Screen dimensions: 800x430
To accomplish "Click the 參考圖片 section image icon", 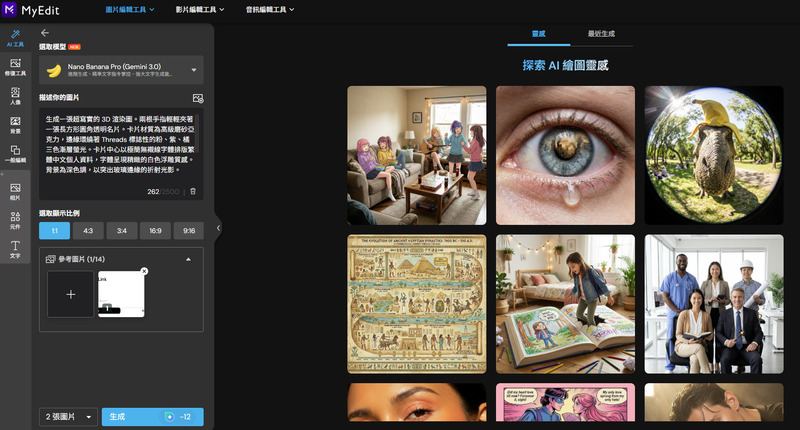I will [50, 259].
